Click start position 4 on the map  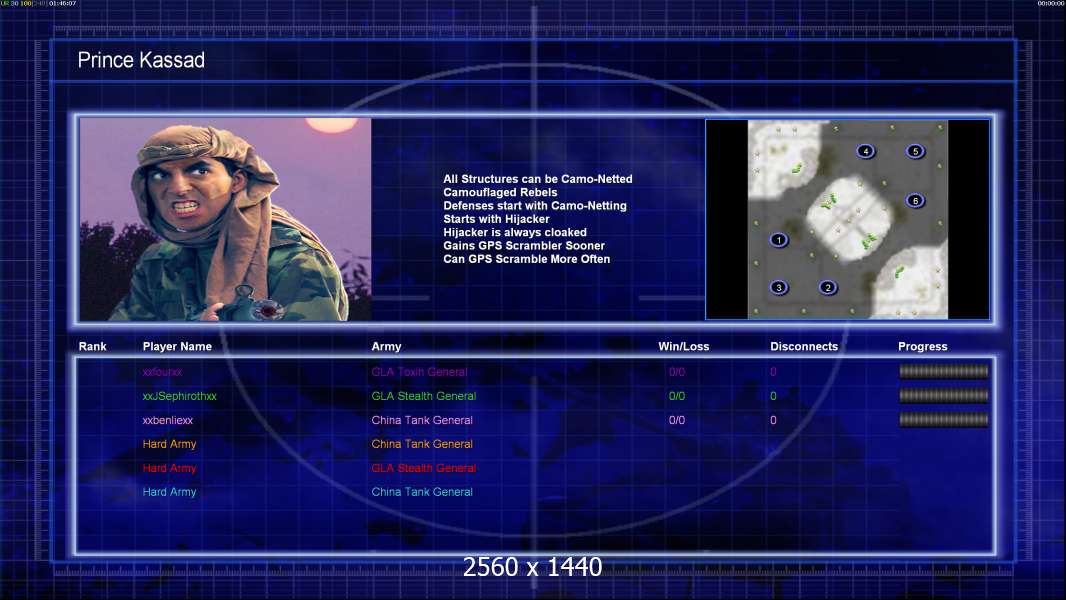[x=865, y=151]
